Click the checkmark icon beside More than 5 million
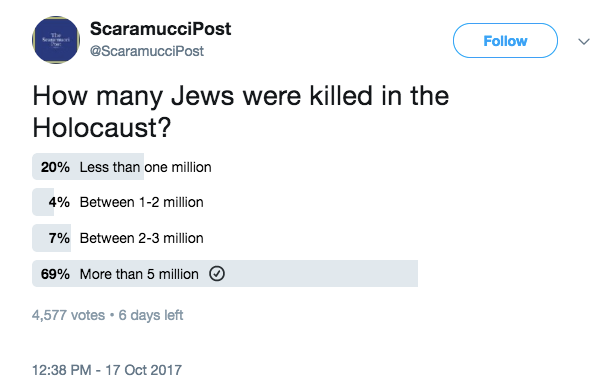This screenshot has width=614, height=388. pos(217,274)
